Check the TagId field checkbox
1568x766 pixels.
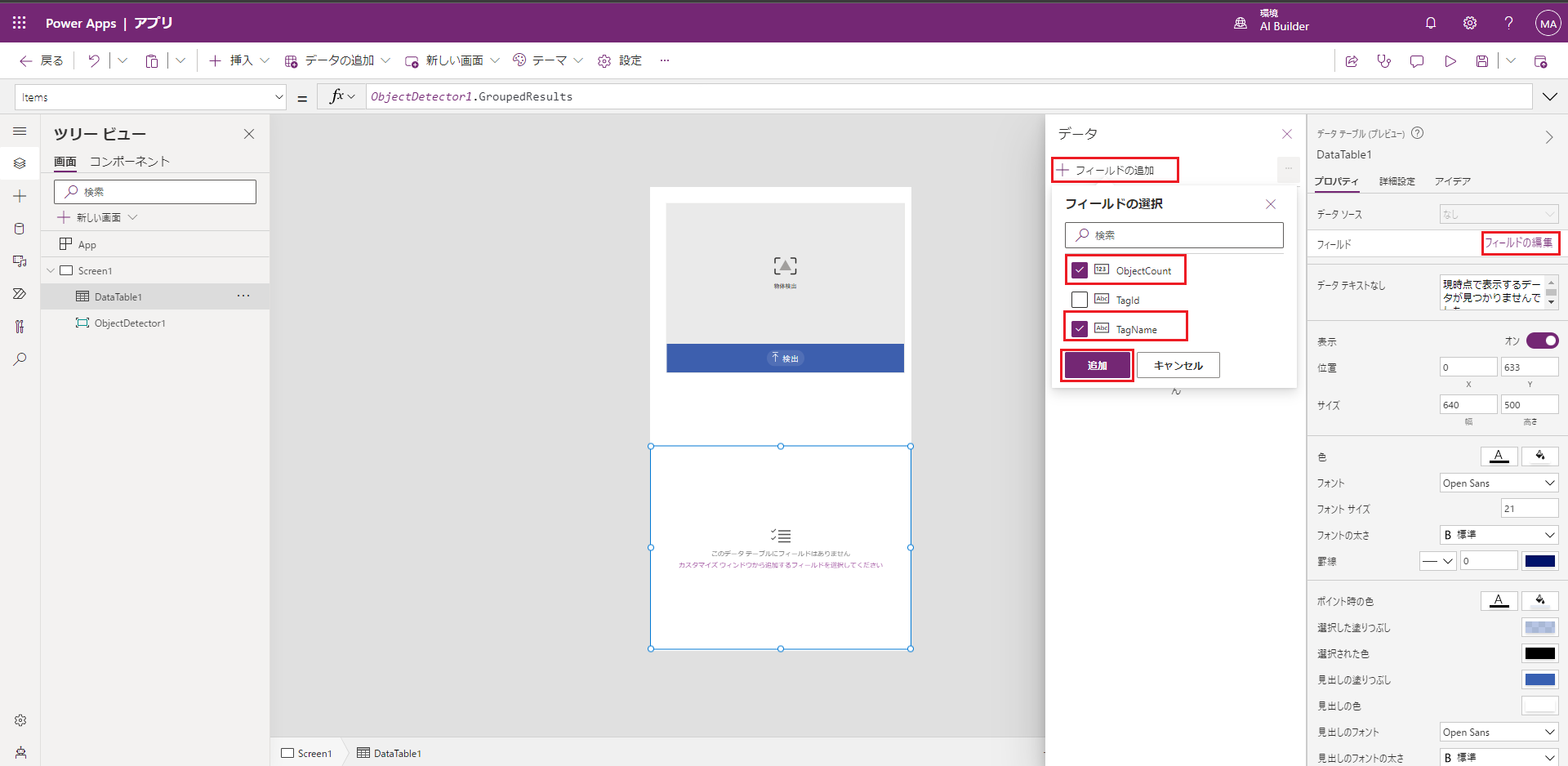[x=1080, y=300]
